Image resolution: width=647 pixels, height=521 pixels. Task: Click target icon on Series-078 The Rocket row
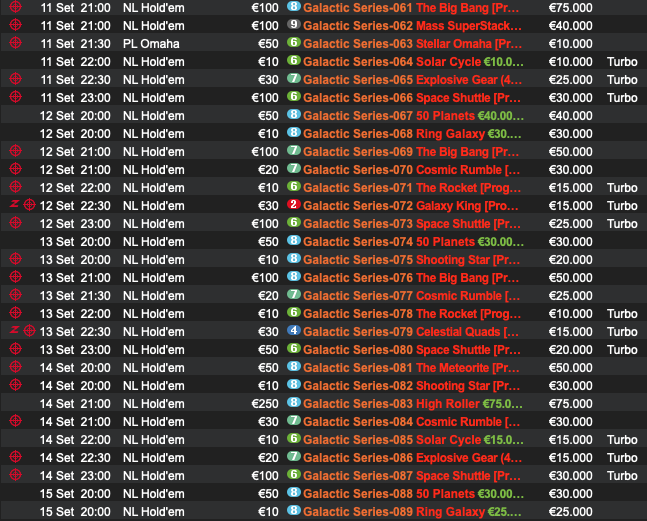[x=15, y=313]
